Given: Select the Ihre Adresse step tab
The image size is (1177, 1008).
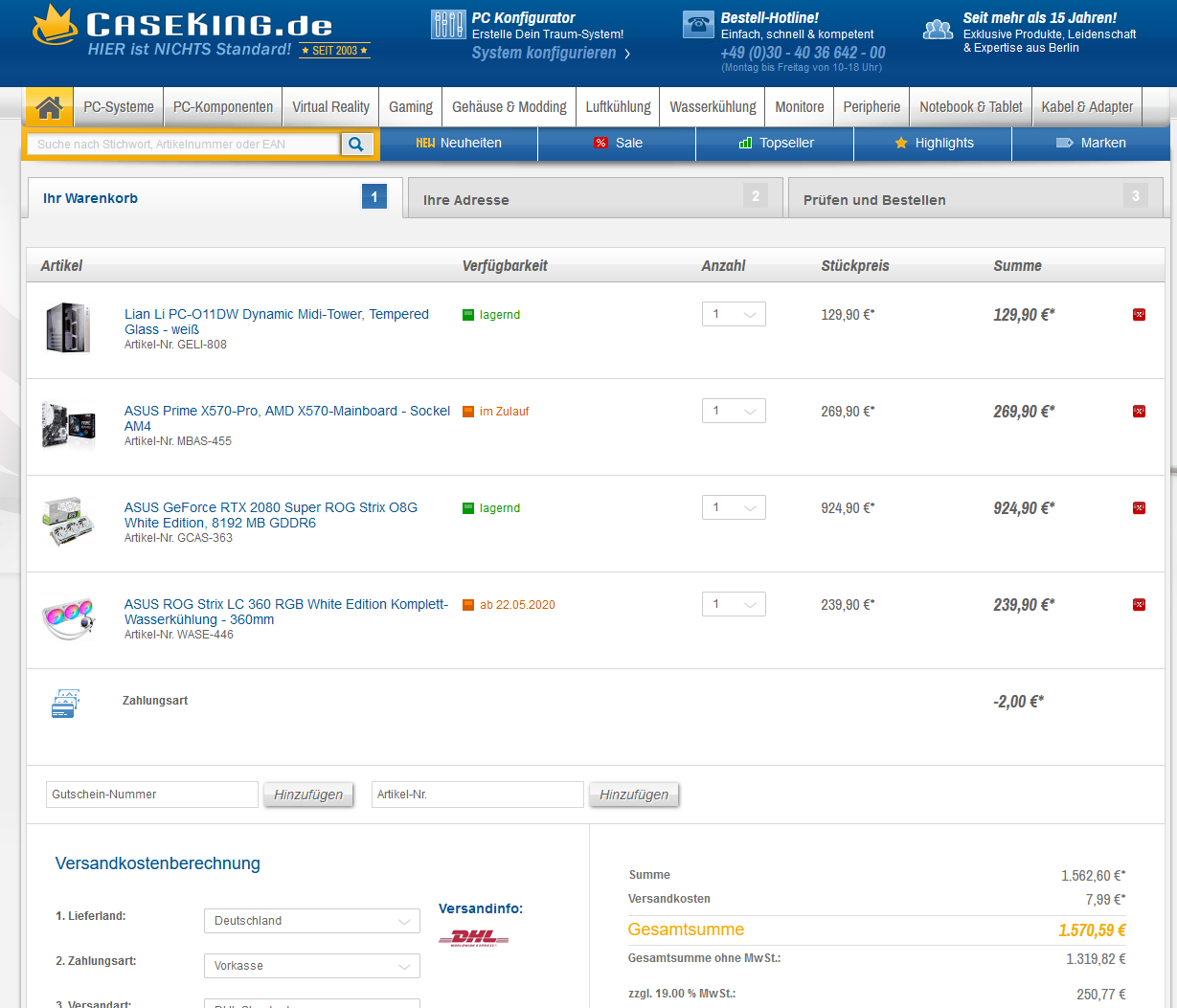Looking at the screenshot, I should 596,198.
